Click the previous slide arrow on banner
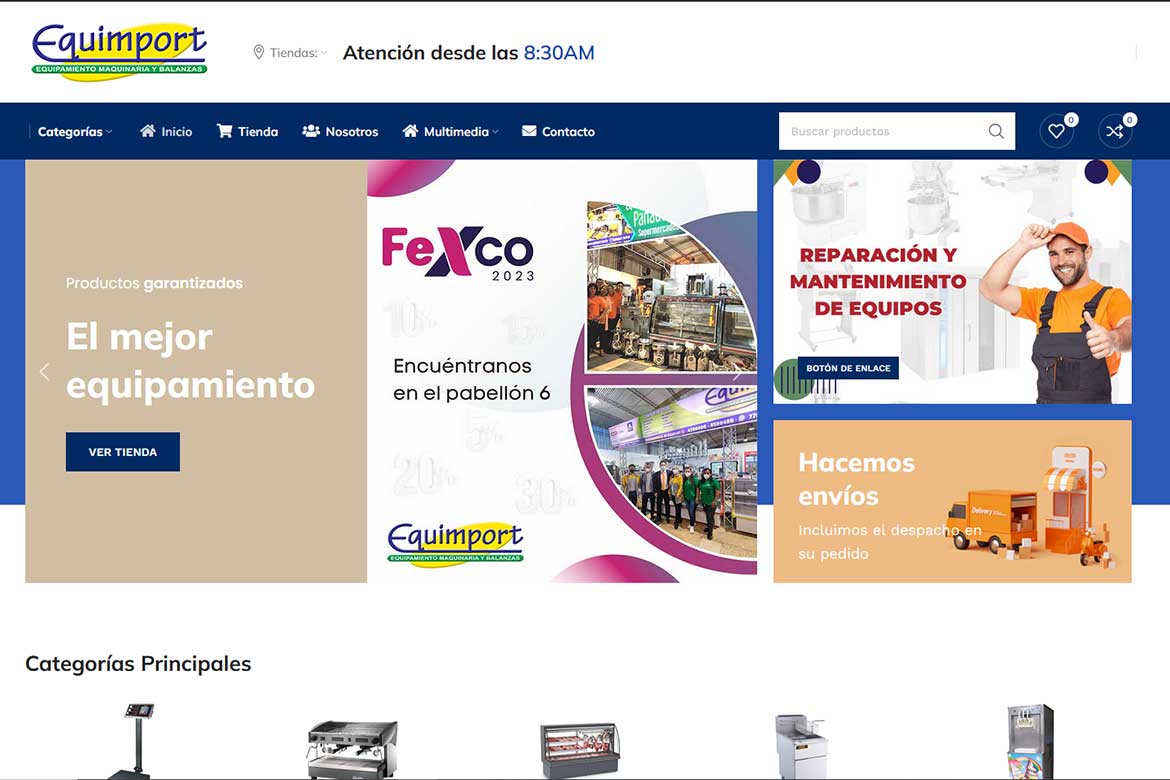The image size is (1170, 780). pos(45,371)
